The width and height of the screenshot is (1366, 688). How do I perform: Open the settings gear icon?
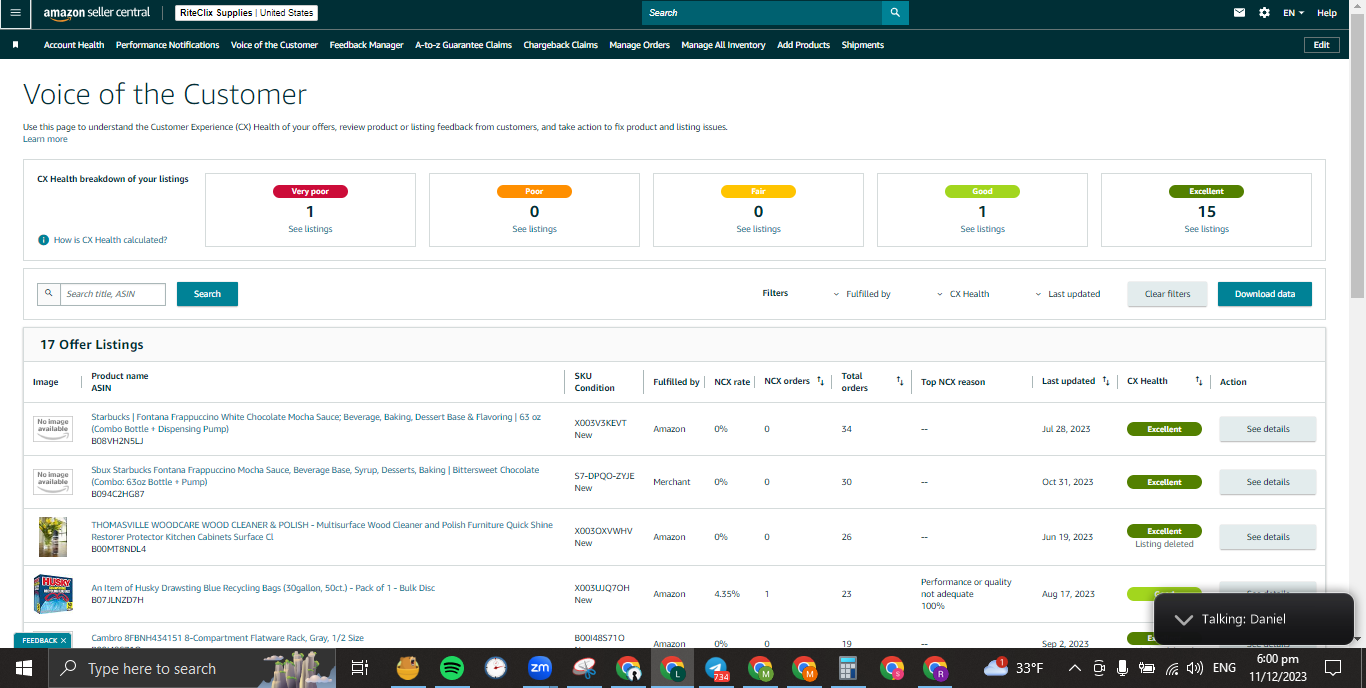pyautogui.click(x=1264, y=13)
